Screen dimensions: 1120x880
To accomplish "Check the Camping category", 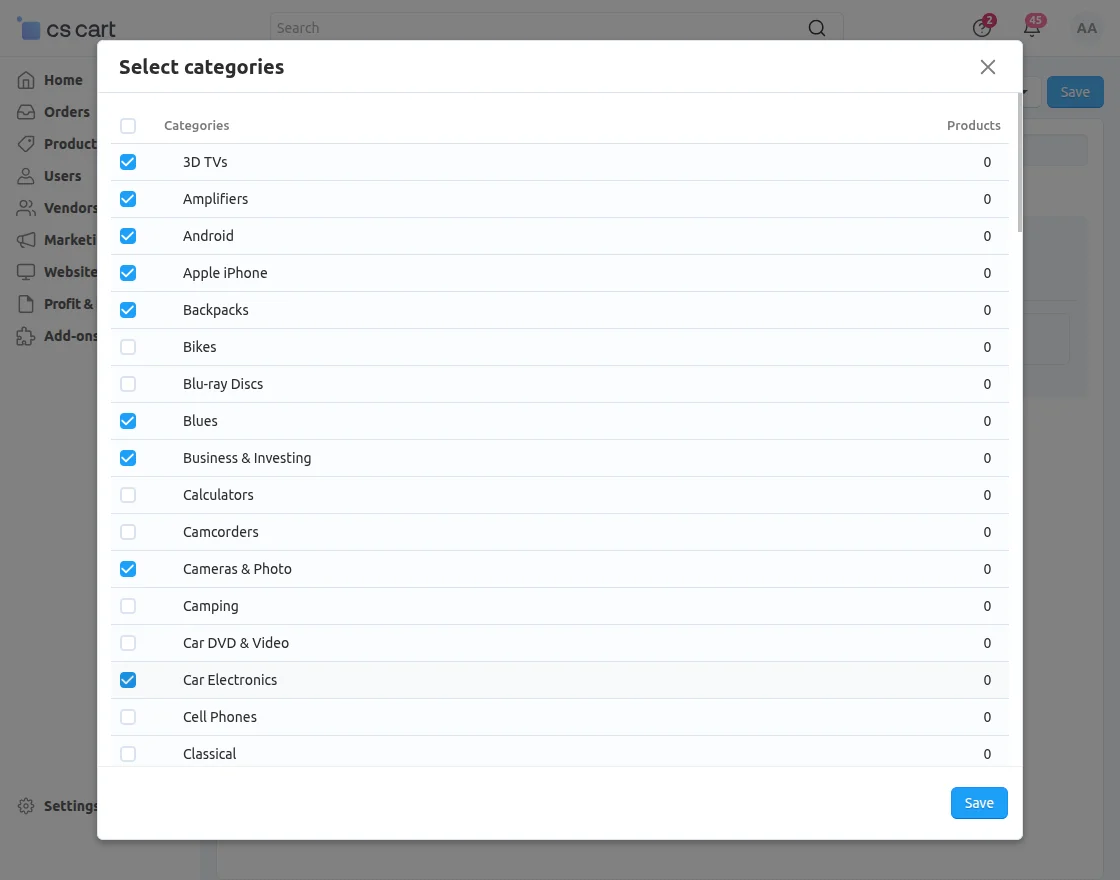I will (x=128, y=606).
